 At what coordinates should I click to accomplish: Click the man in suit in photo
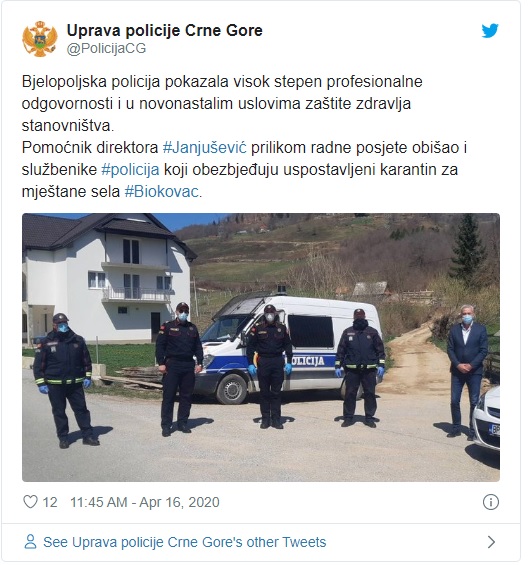pos(466,372)
